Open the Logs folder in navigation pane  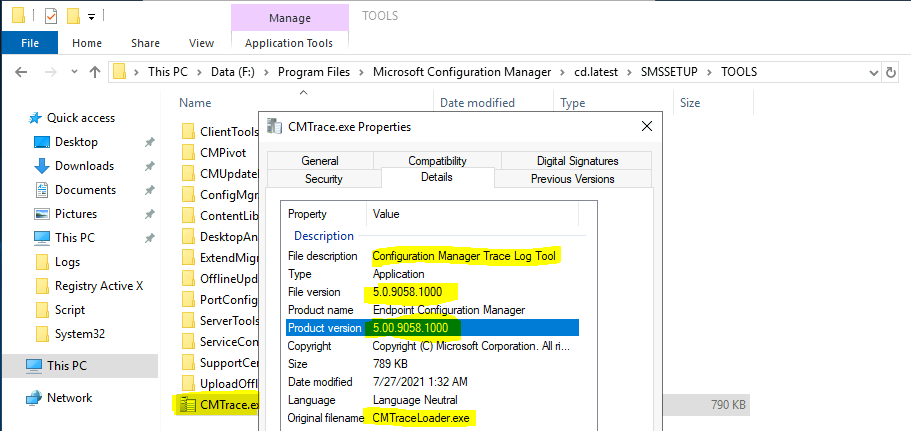pyautogui.click(x=67, y=262)
